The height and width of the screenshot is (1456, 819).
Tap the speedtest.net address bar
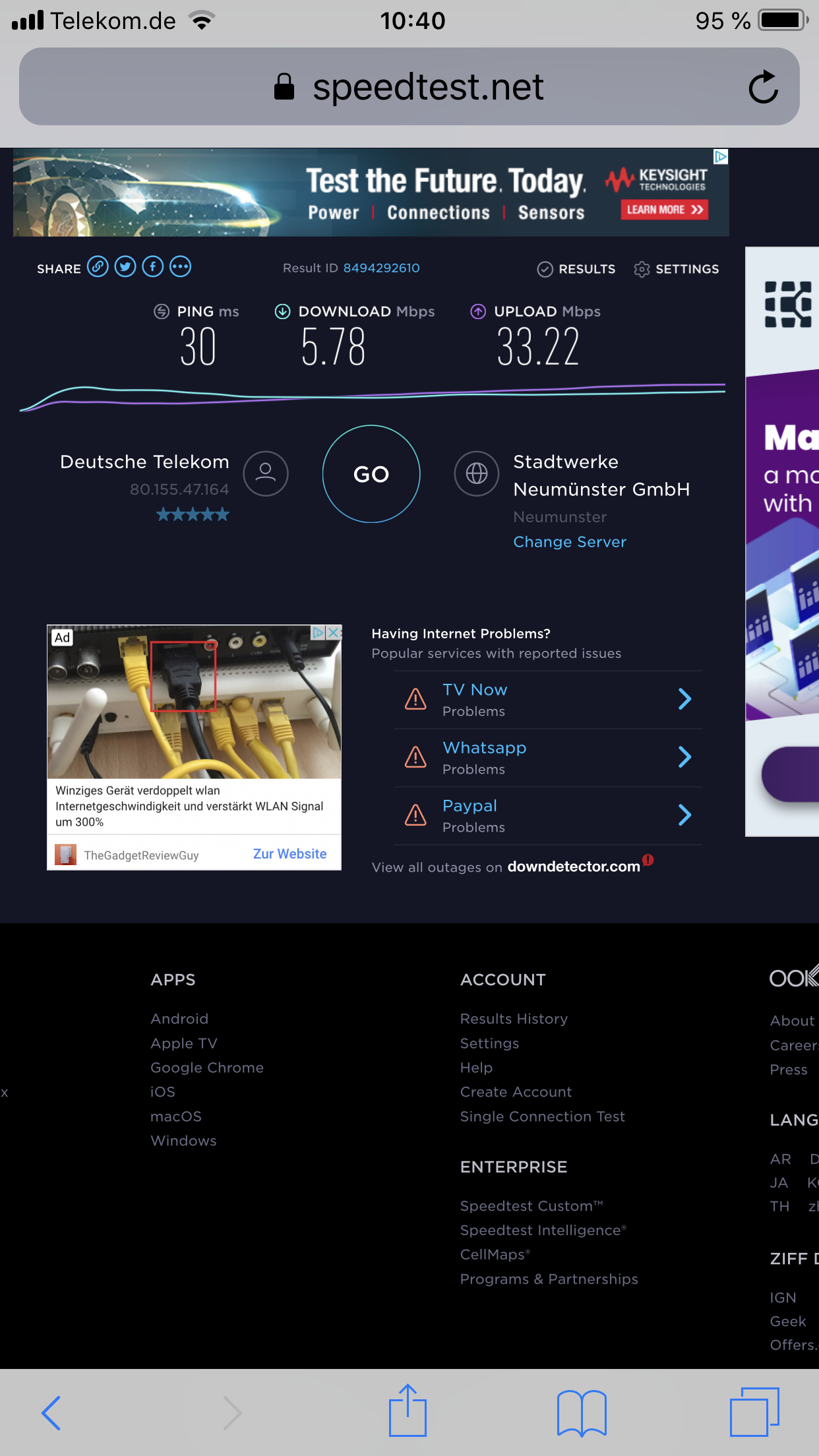pos(409,86)
